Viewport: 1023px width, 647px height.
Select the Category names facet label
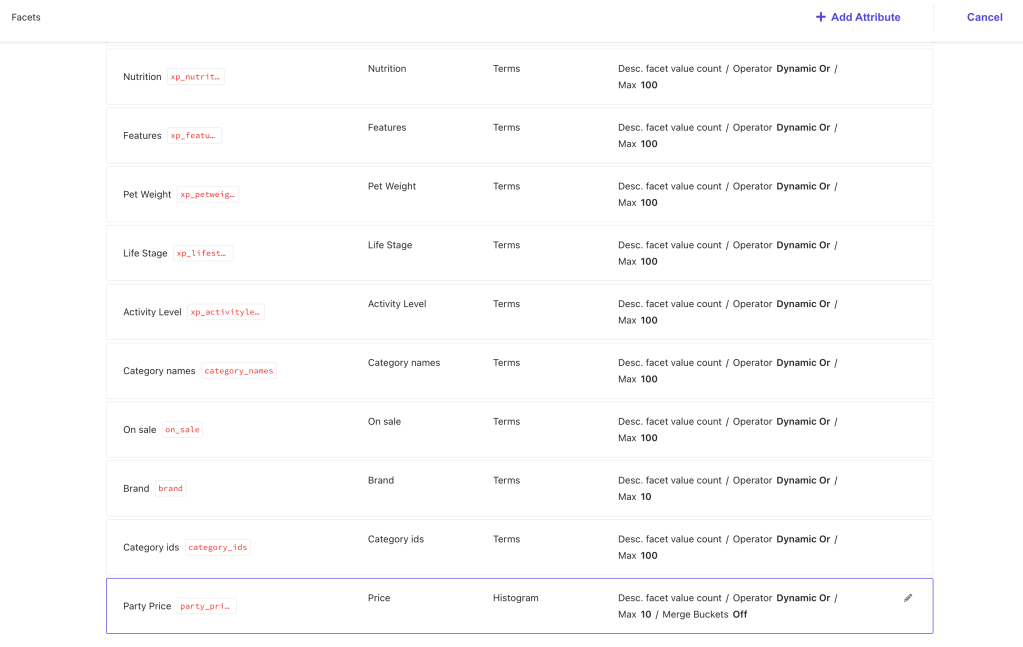(x=159, y=371)
